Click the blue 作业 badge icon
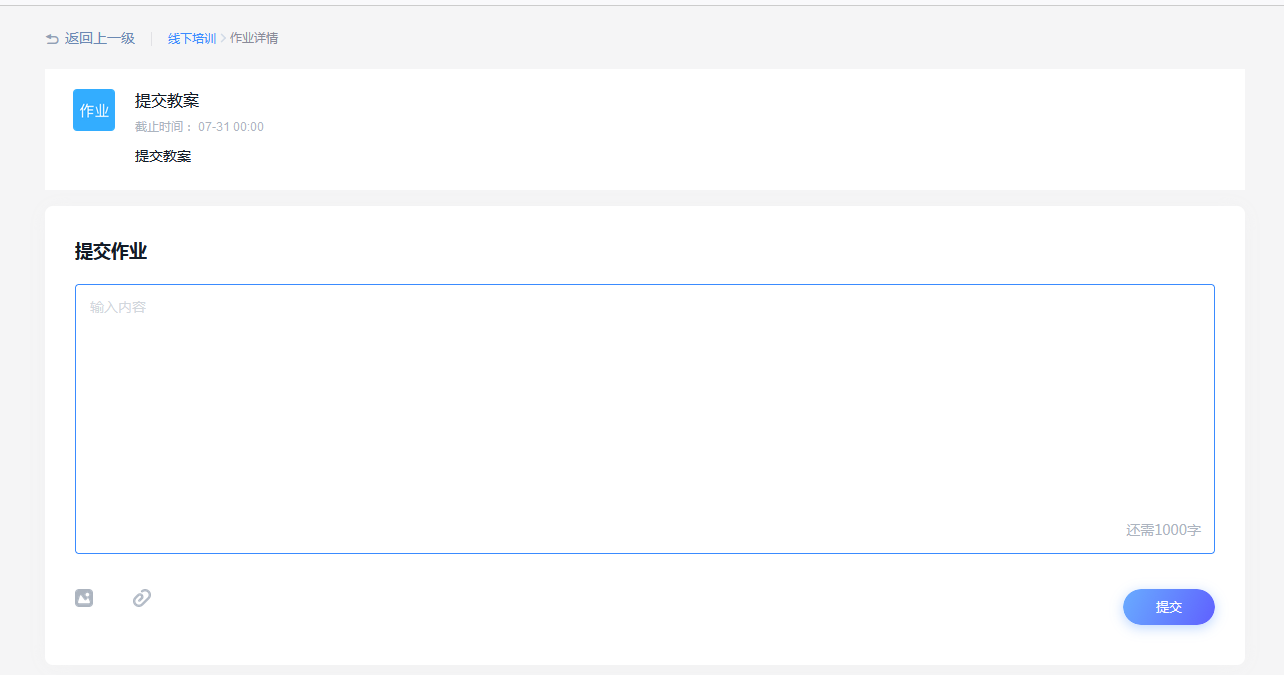The width and height of the screenshot is (1284, 675). pos(94,110)
